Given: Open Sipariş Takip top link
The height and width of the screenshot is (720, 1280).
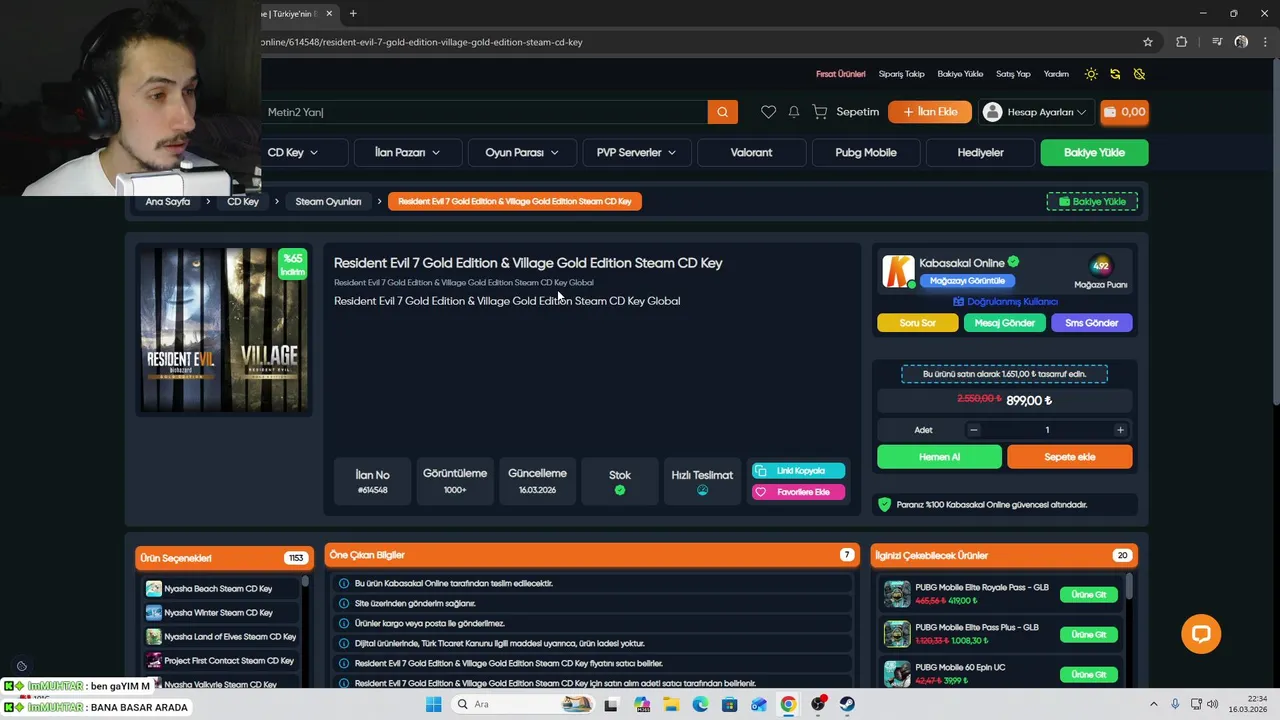Looking at the screenshot, I should tap(901, 74).
